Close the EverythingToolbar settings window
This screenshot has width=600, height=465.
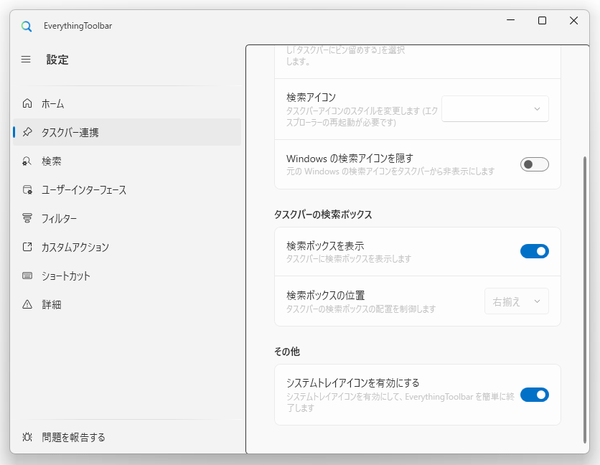point(574,20)
